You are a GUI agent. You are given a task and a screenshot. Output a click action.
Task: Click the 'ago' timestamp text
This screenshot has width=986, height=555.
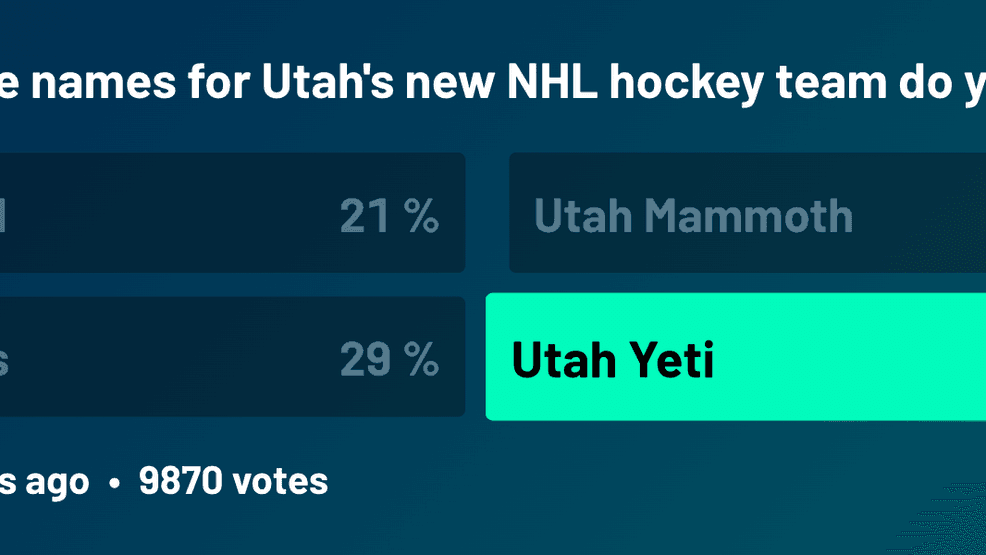[56, 482]
